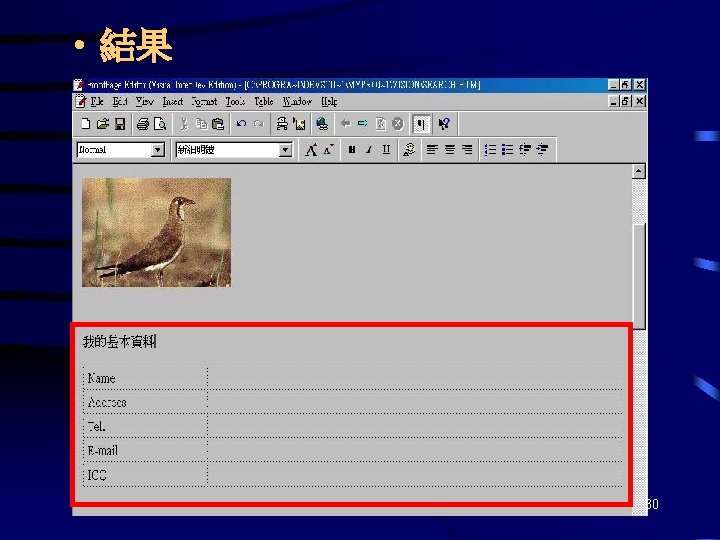Viewport: 720px width, 540px height.
Task: Toggle Show/Hide paragraph marks button
Action: coord(421,124)
